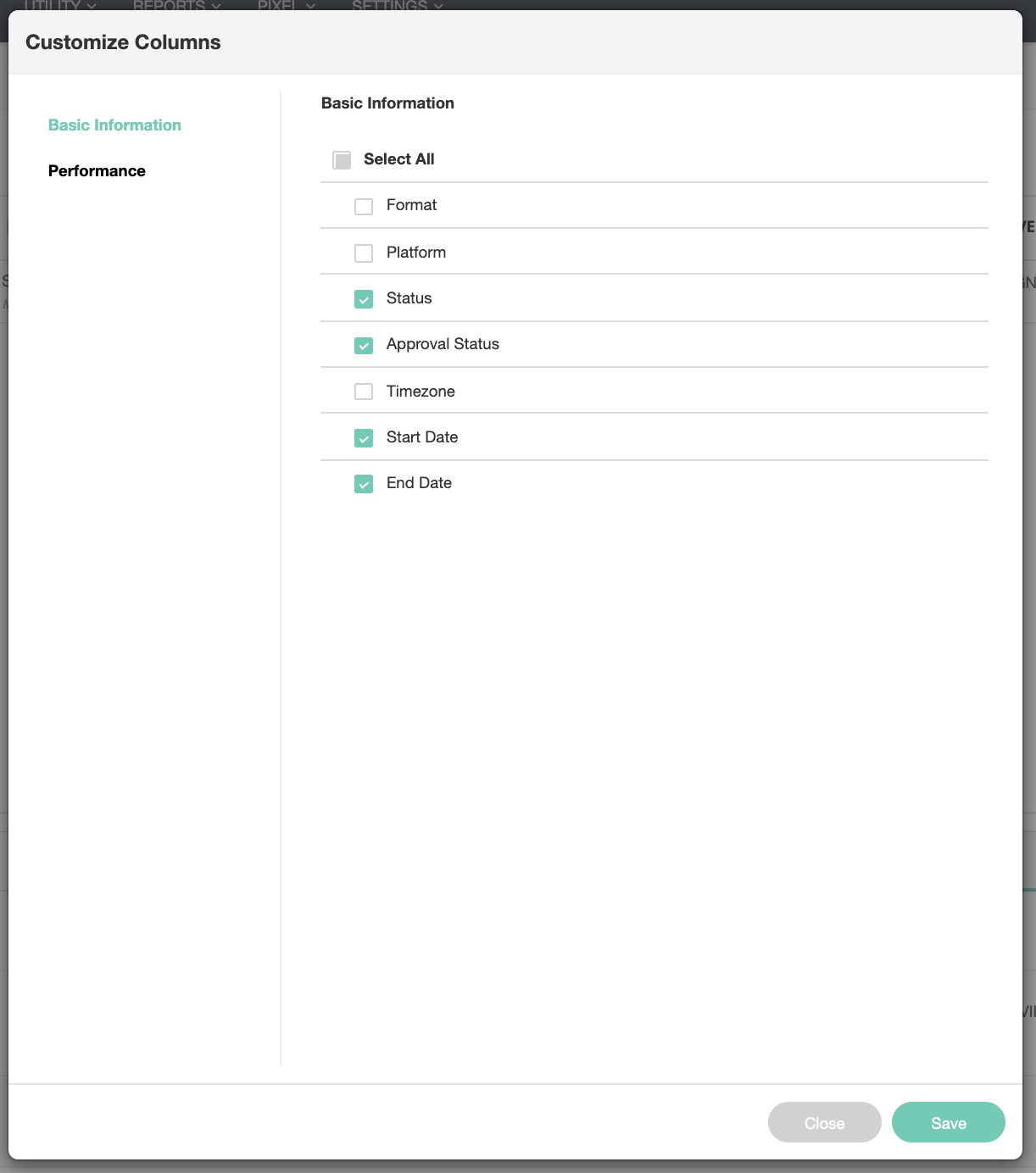Uncheck the Status column checkbox
Image resolution: width=1036 pixels, height=1173 pixels.
[364, 299]
